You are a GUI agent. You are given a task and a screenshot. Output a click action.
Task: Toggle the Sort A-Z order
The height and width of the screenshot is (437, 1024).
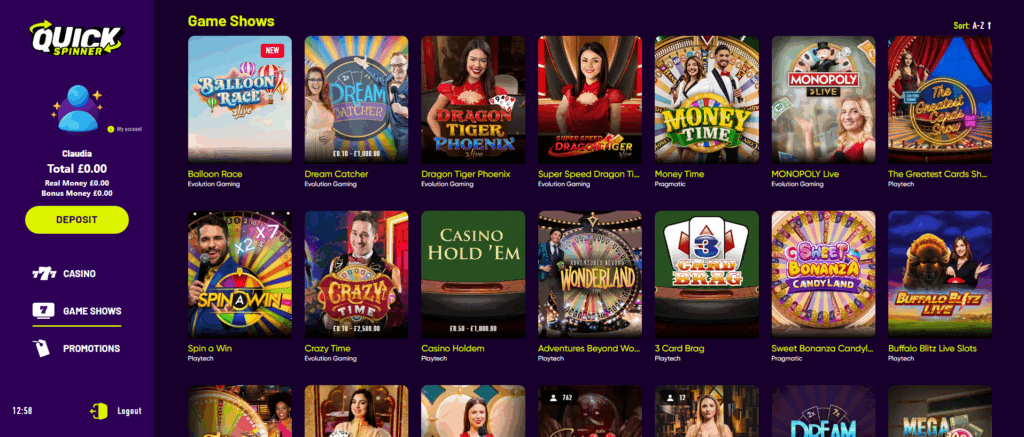pyautogui.click(x=973, y=25)
